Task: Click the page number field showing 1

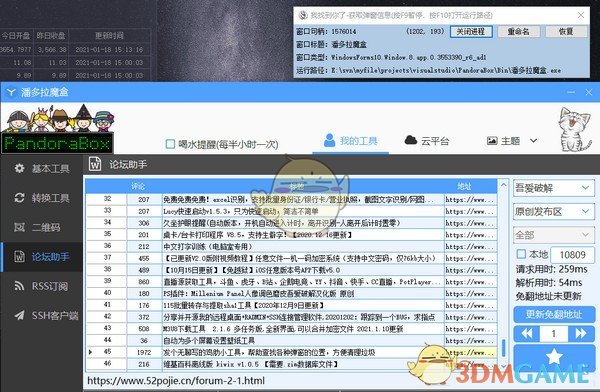Action: coord(553,334)
